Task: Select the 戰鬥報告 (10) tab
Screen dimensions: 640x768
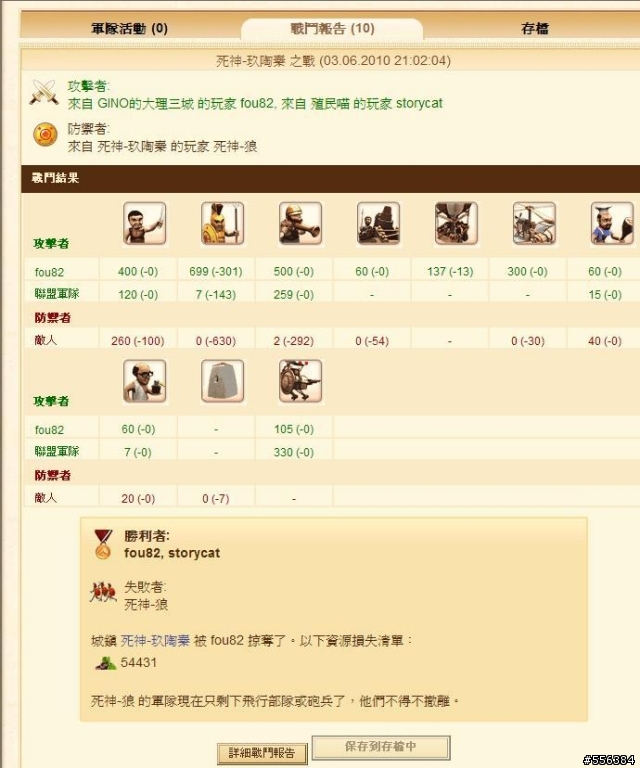Action: pos(332,28)
